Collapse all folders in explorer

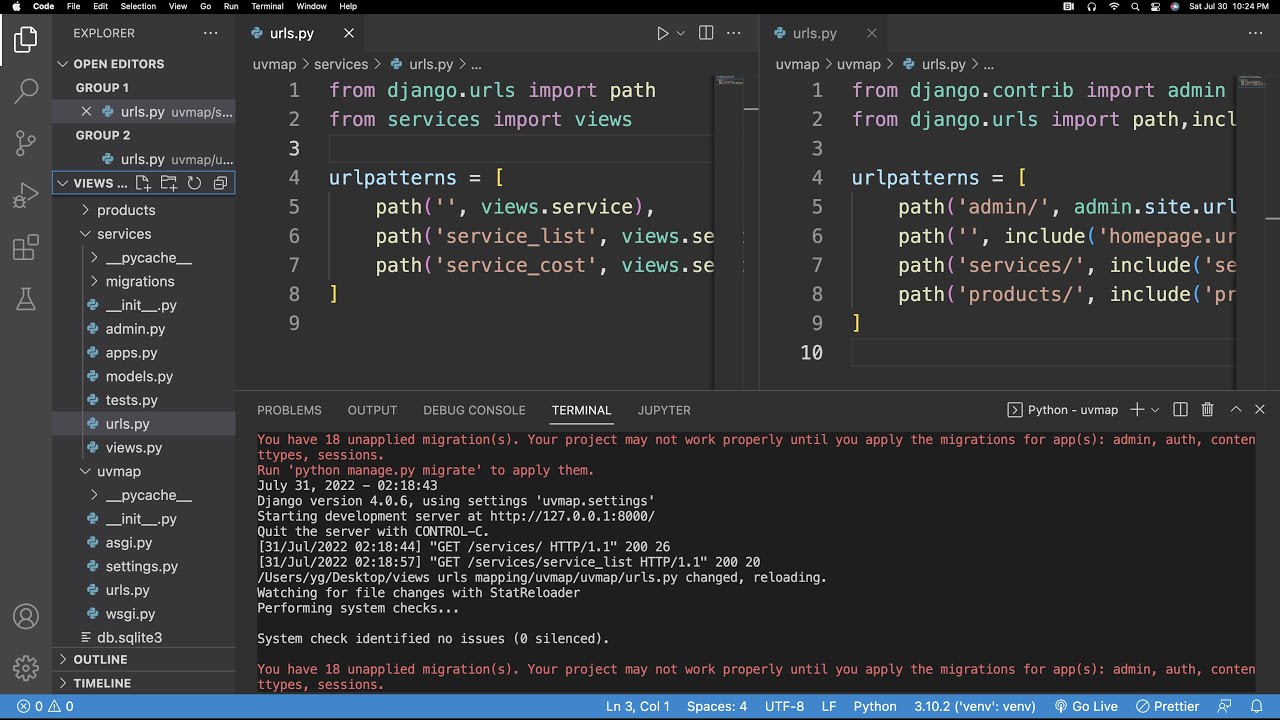coord(220,183)
